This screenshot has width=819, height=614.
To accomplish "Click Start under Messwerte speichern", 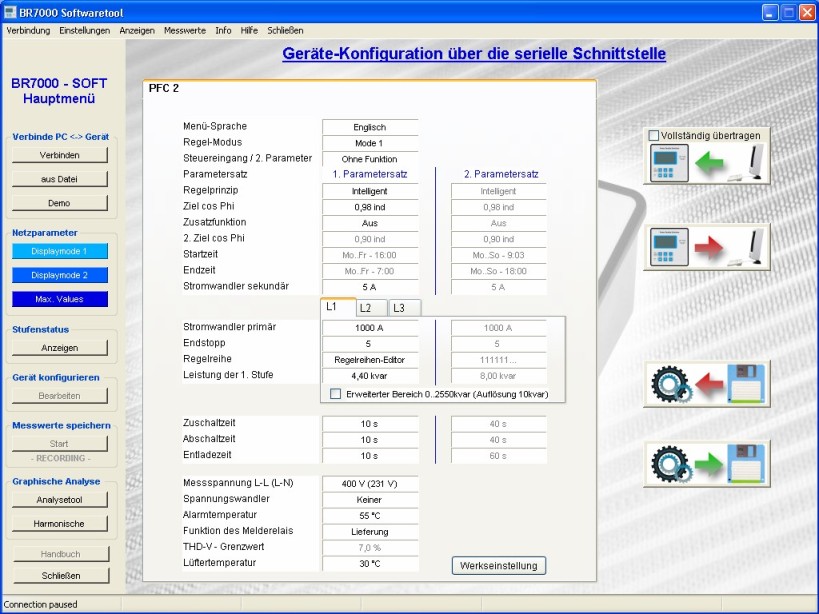I will coord(60,444).
